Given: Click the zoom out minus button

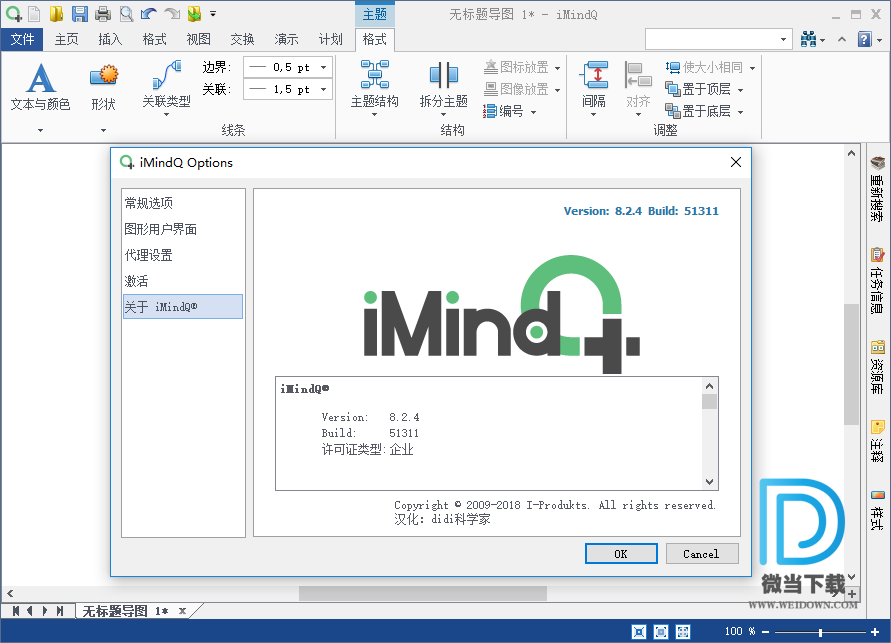Looking at the screenshot, I should click(x=765, y=632).
